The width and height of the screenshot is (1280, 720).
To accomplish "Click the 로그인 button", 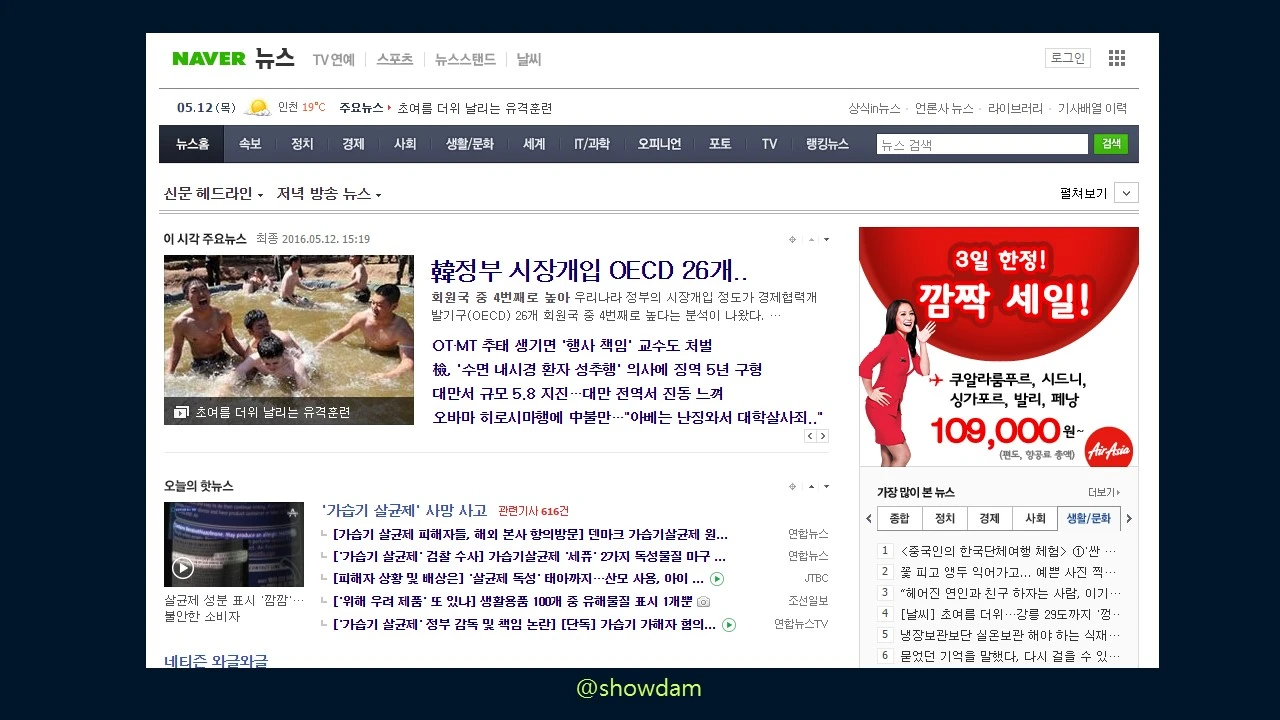I will 1067,57.
